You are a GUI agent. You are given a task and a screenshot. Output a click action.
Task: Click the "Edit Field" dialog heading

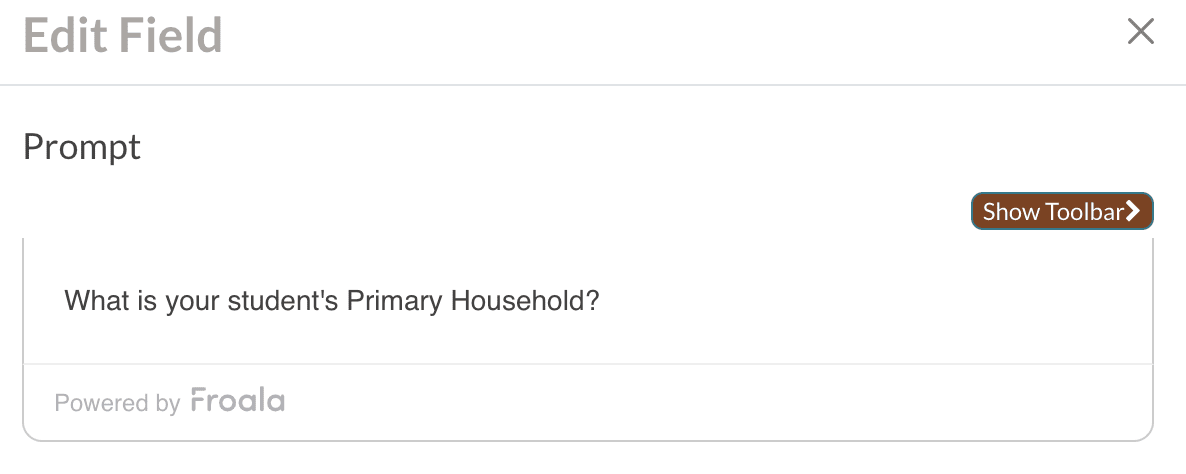(x=122, y=37)
